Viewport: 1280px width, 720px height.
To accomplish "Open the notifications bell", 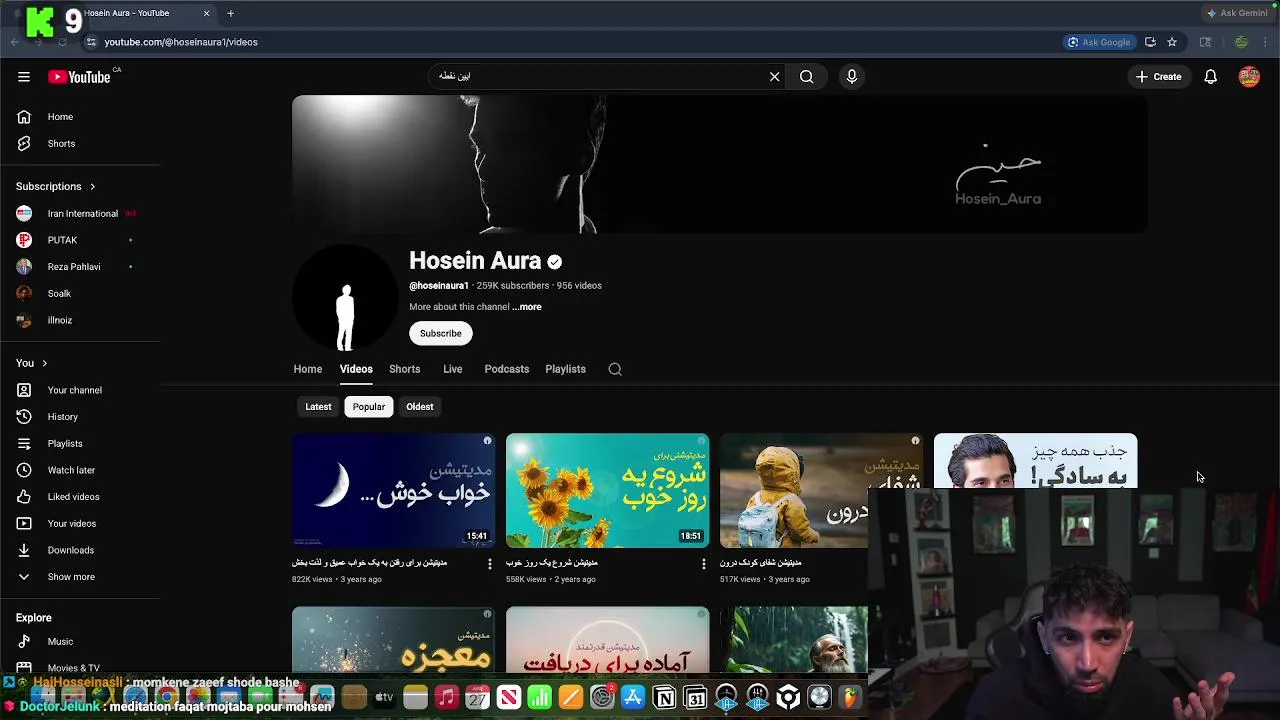I will [1210, 77].
